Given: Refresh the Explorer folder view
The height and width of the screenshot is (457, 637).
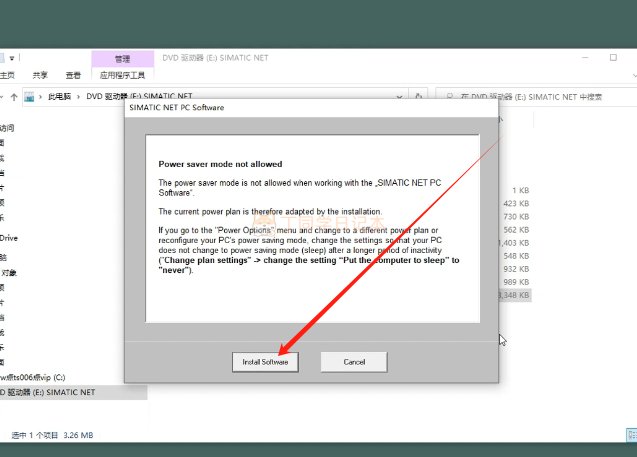Looking at the screenshot, I should tap(418, 96).
